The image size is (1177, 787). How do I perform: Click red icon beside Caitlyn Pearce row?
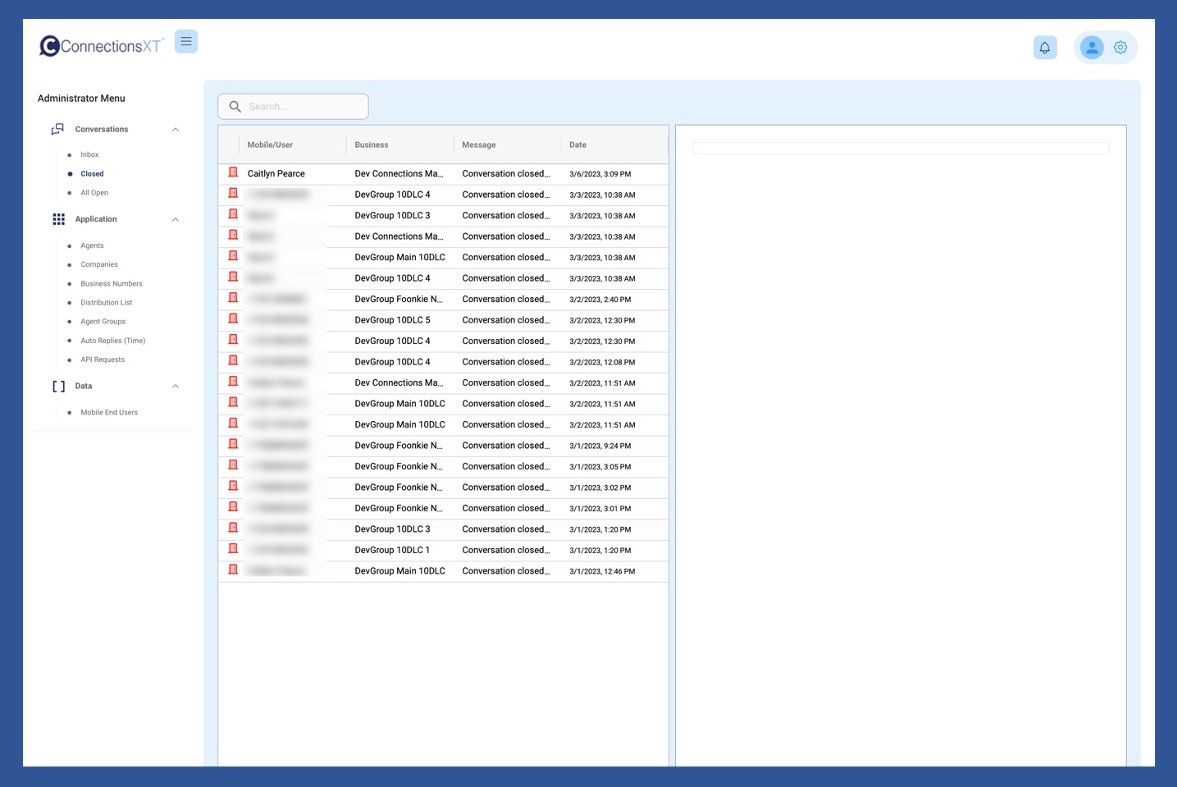point(233,173)
